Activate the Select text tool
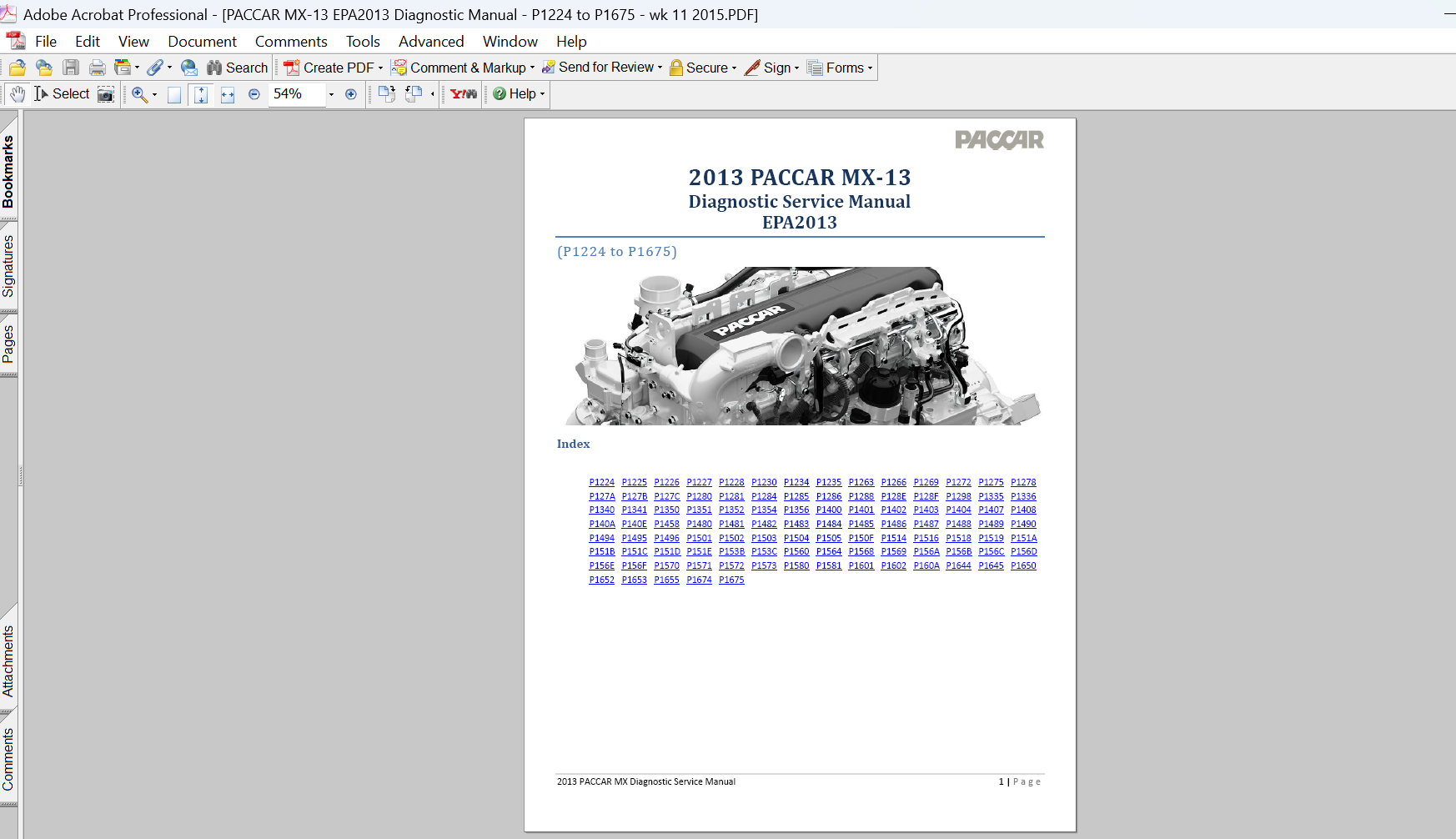 pyautogui.click(x=62, y=94)
